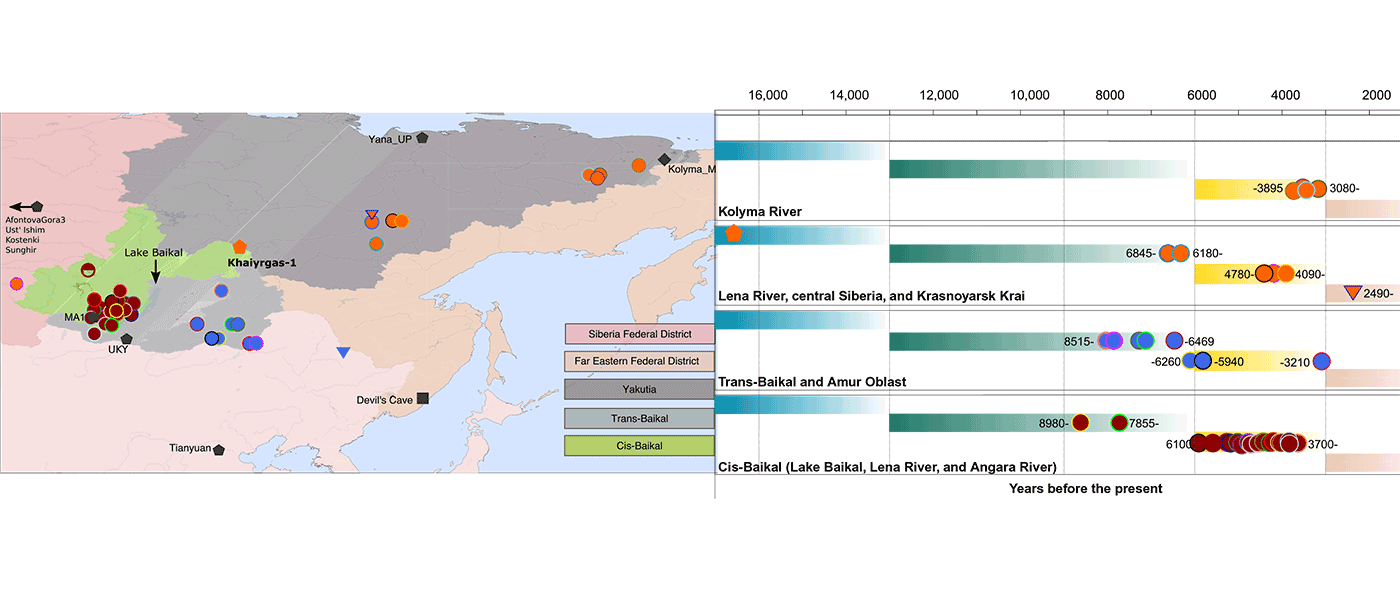Select the Devil's Cave square marker
Image resolution: width=1400 pixels, height=600 pixels.
(x=422, y=397)
